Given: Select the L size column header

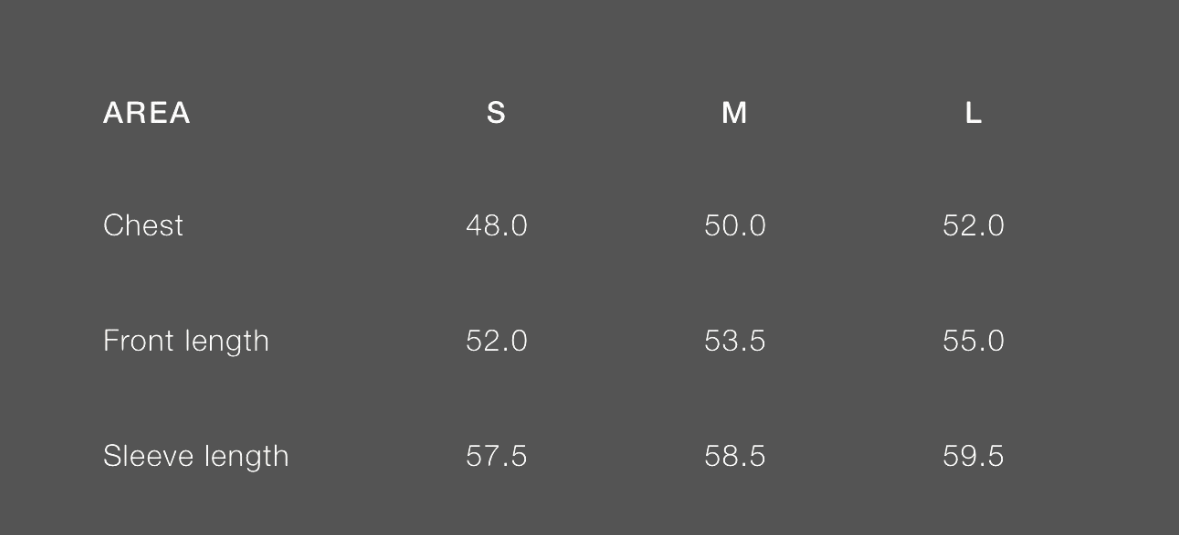Looking at the screenshot, I should pyautogui.click(x=973, y=113).
